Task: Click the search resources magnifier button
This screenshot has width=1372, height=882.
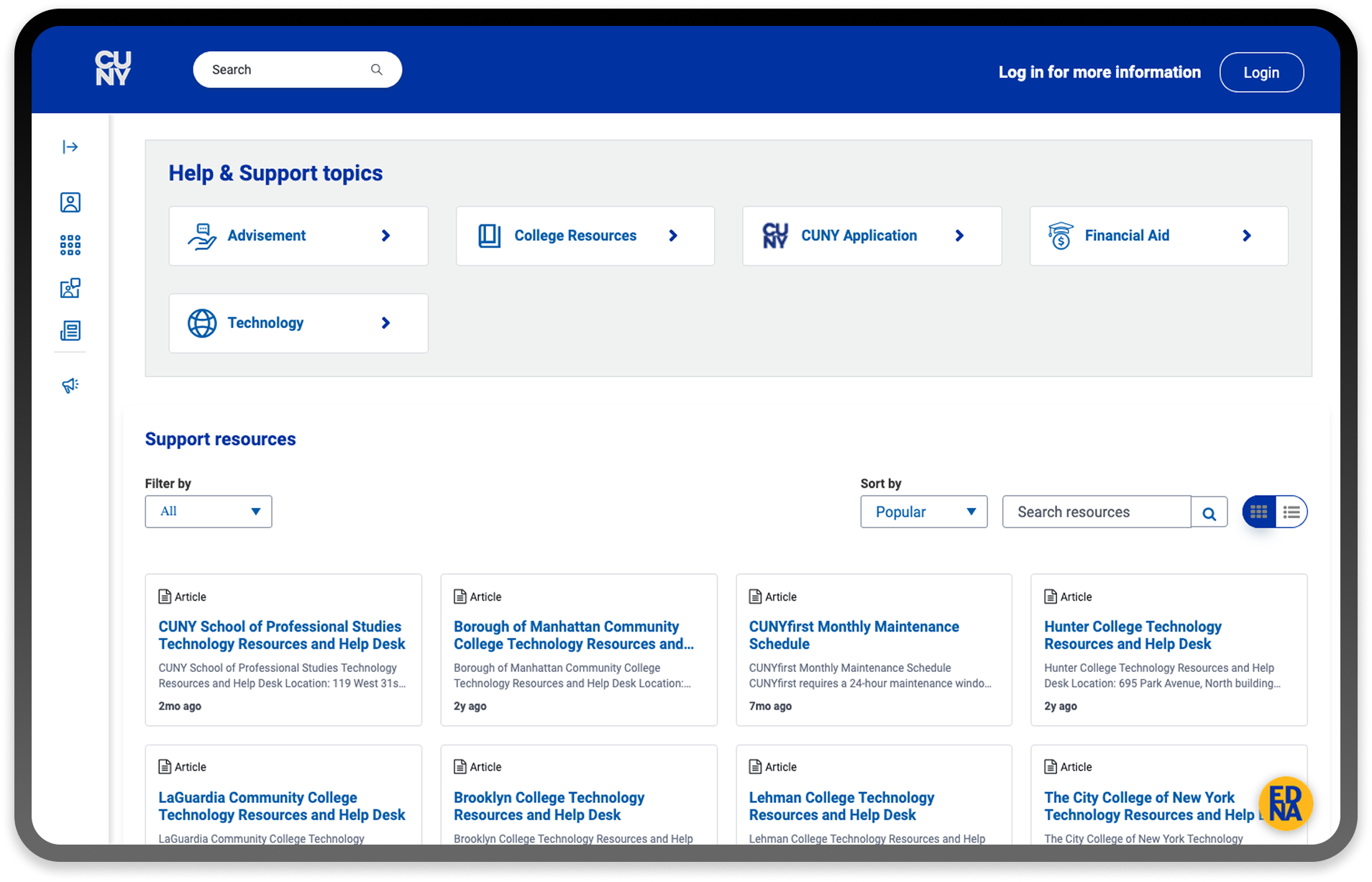Action: tap(1209, 512)
